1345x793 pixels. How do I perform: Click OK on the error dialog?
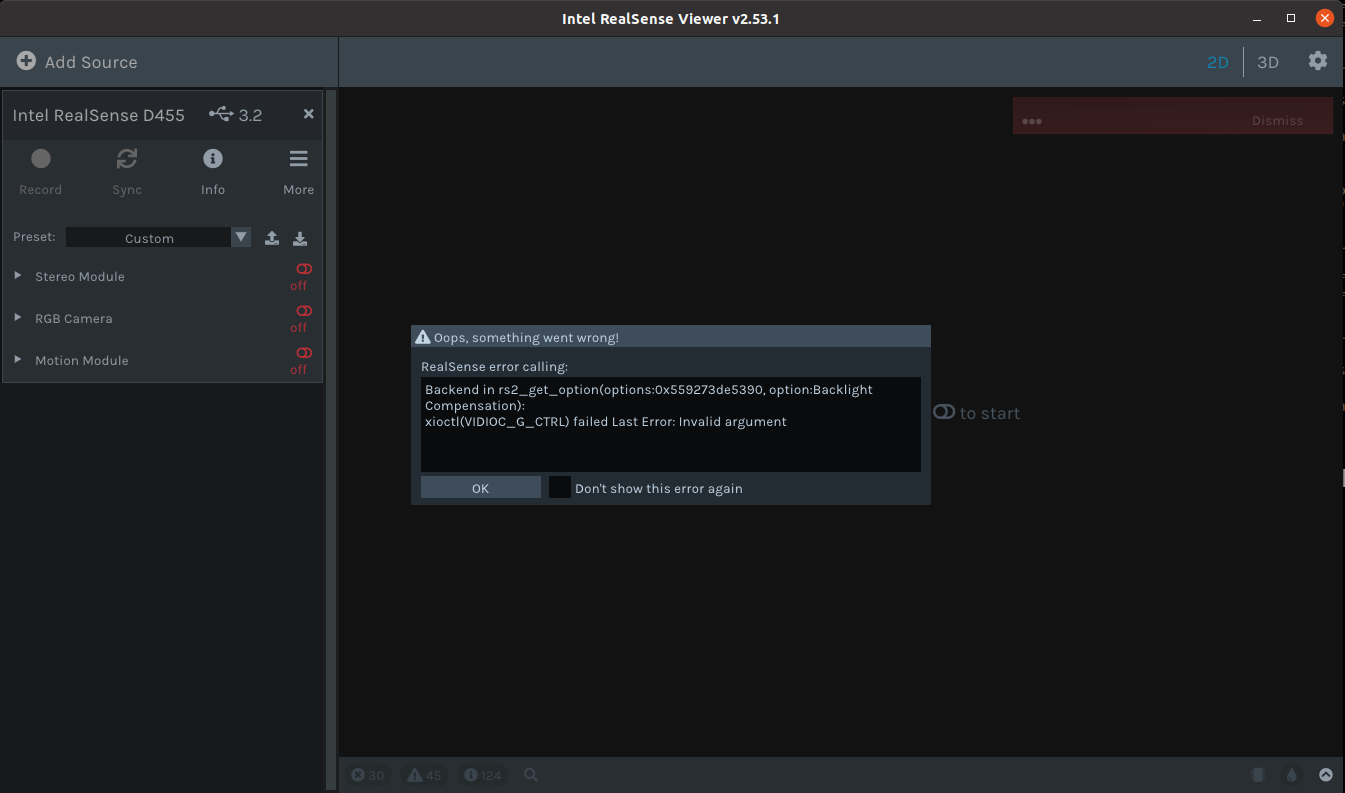(x=480, y=487)
